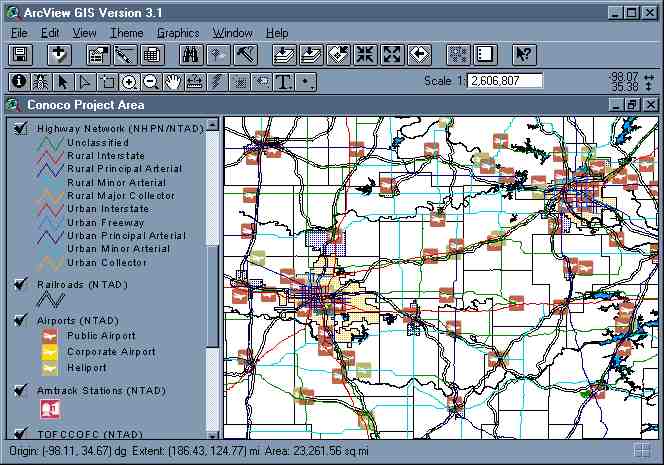Viewport: 664px width, 465px height.
Task: Click the inward-arrows Zoom In button
Action: 365,55
